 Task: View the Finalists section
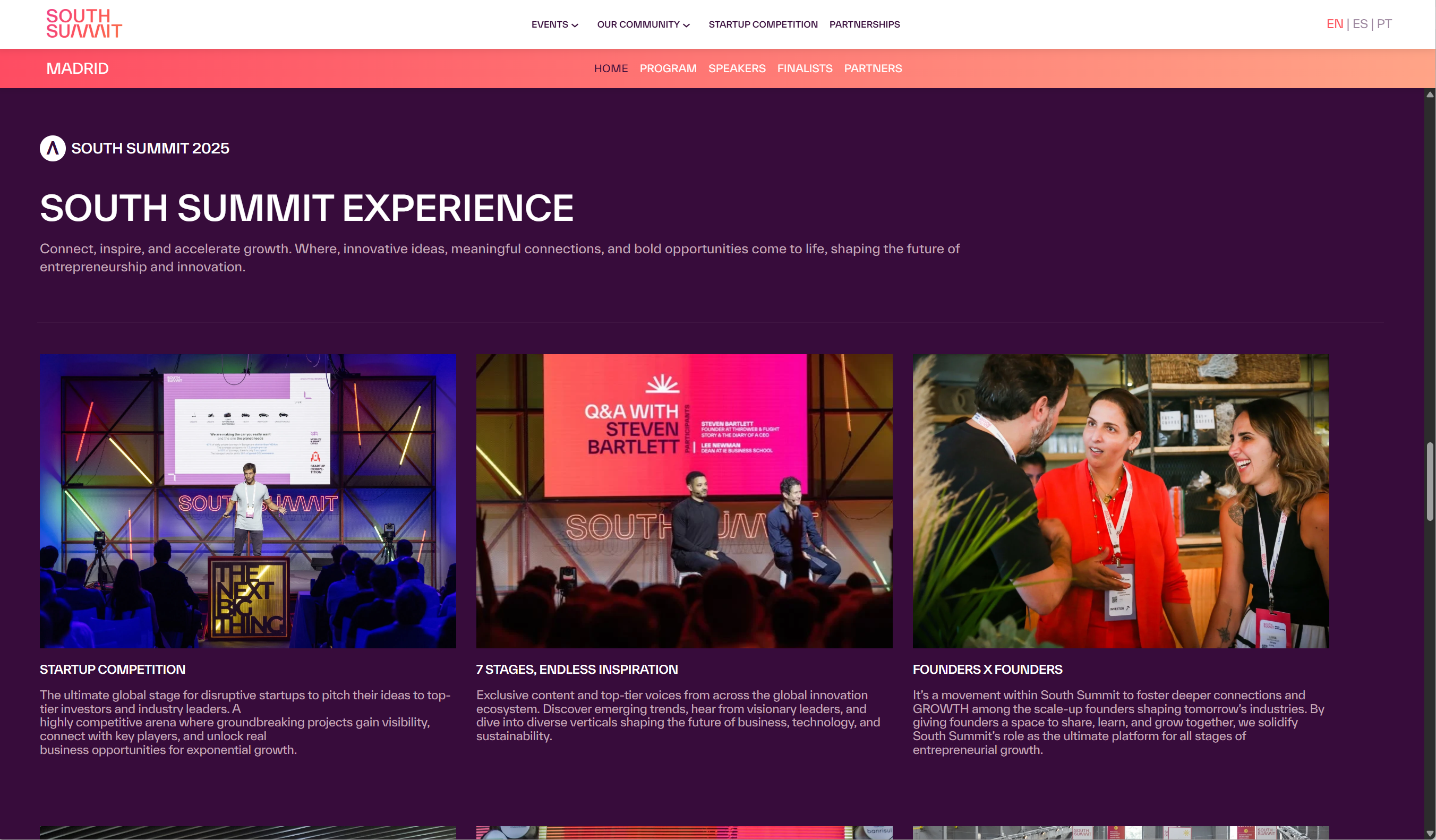[804, 68]
